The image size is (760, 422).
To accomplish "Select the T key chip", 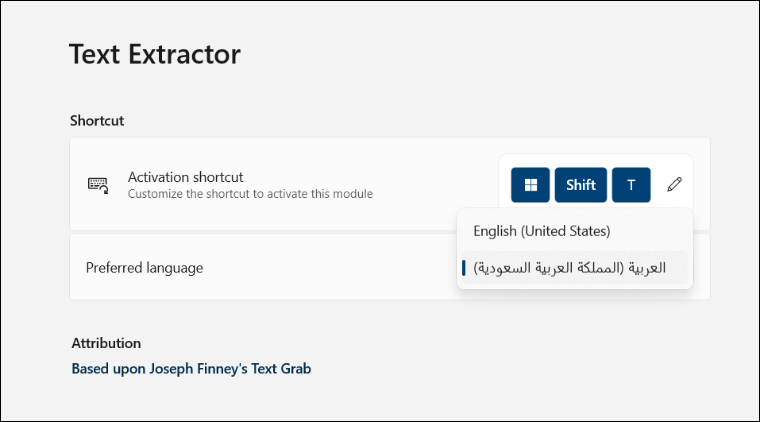I will pos(631,185).
